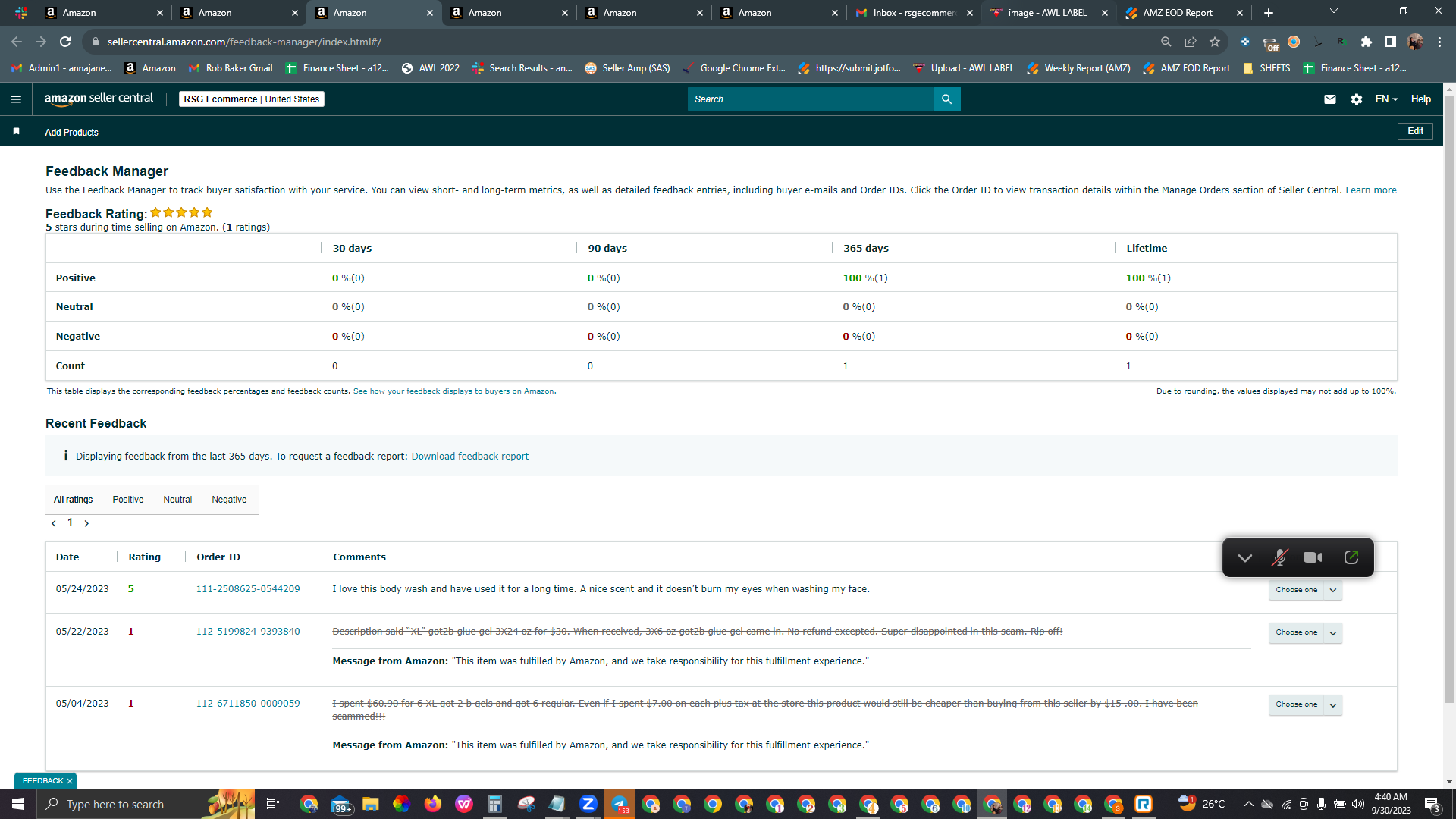Open Choose one dropdown for order 111-2508625-0544209

coord(1306,590)
